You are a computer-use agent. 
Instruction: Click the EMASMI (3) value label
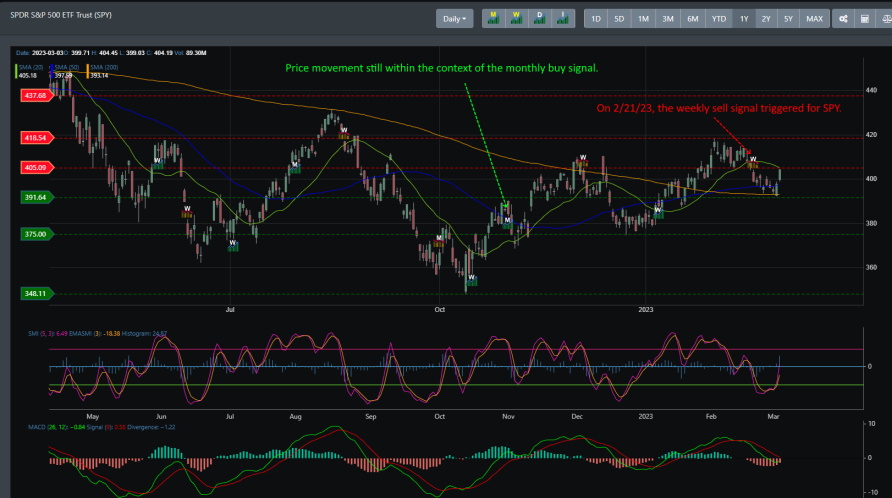(94, 334)
